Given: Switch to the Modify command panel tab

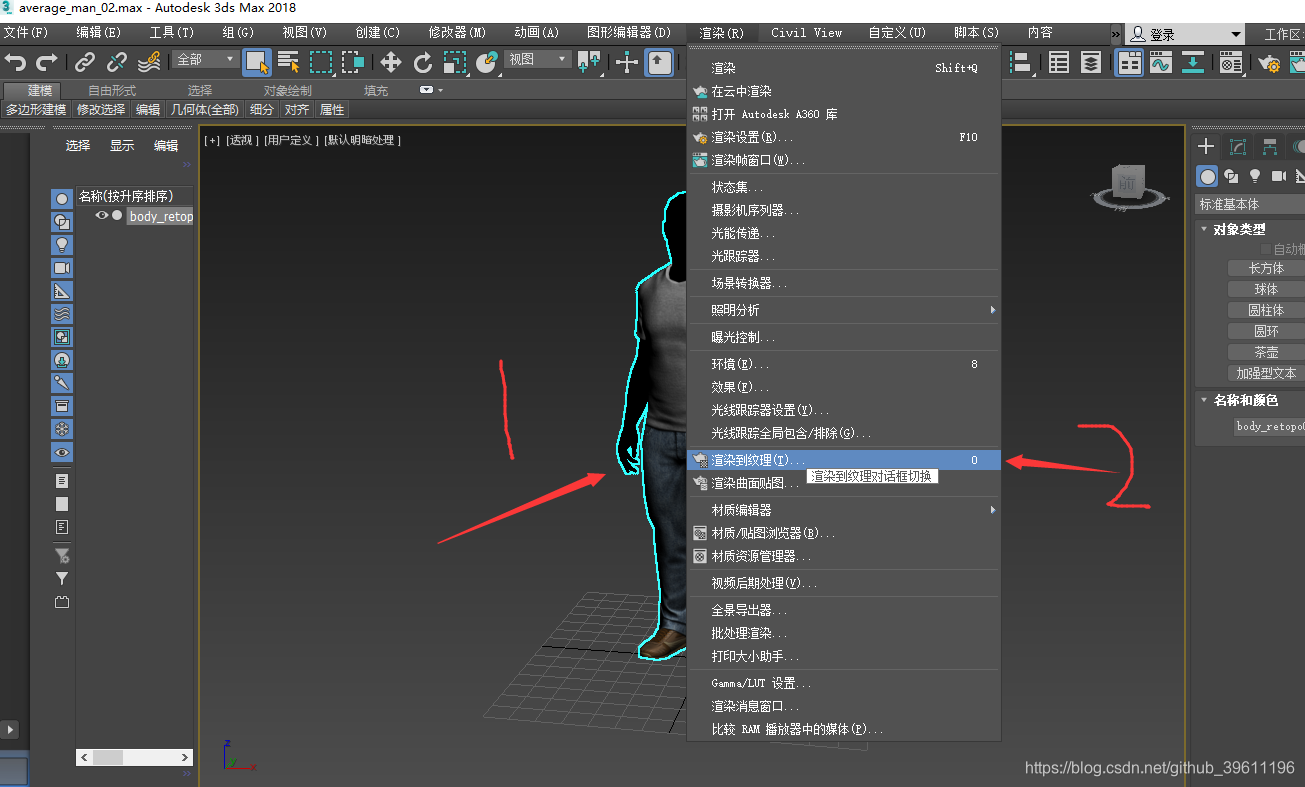Looking at the screenshot, I should click(x=1238, y=147).
